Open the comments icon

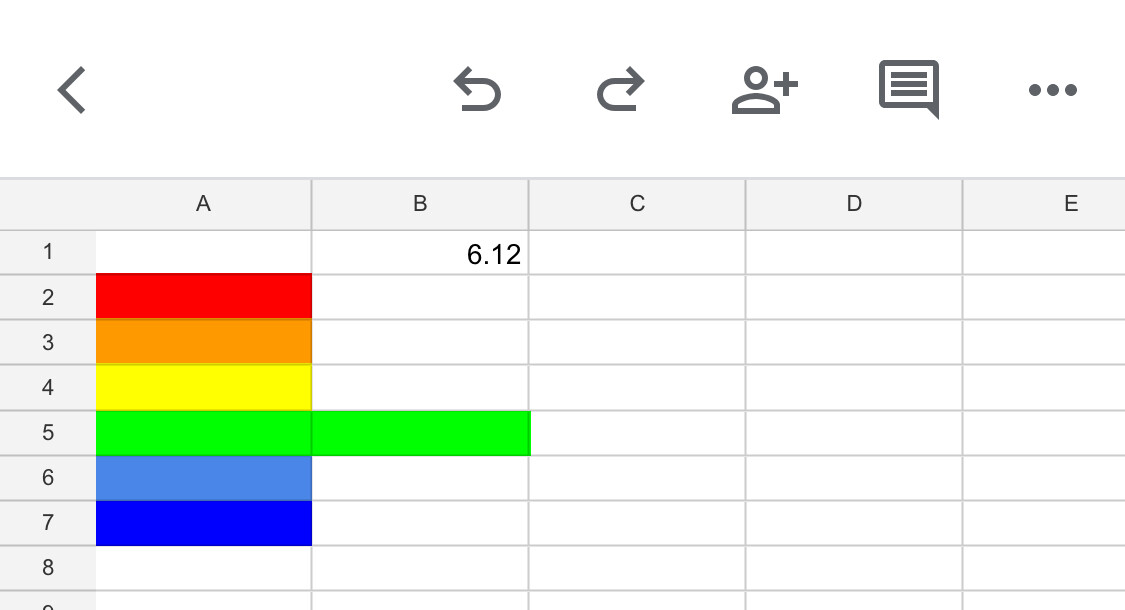tap(909, 90)
